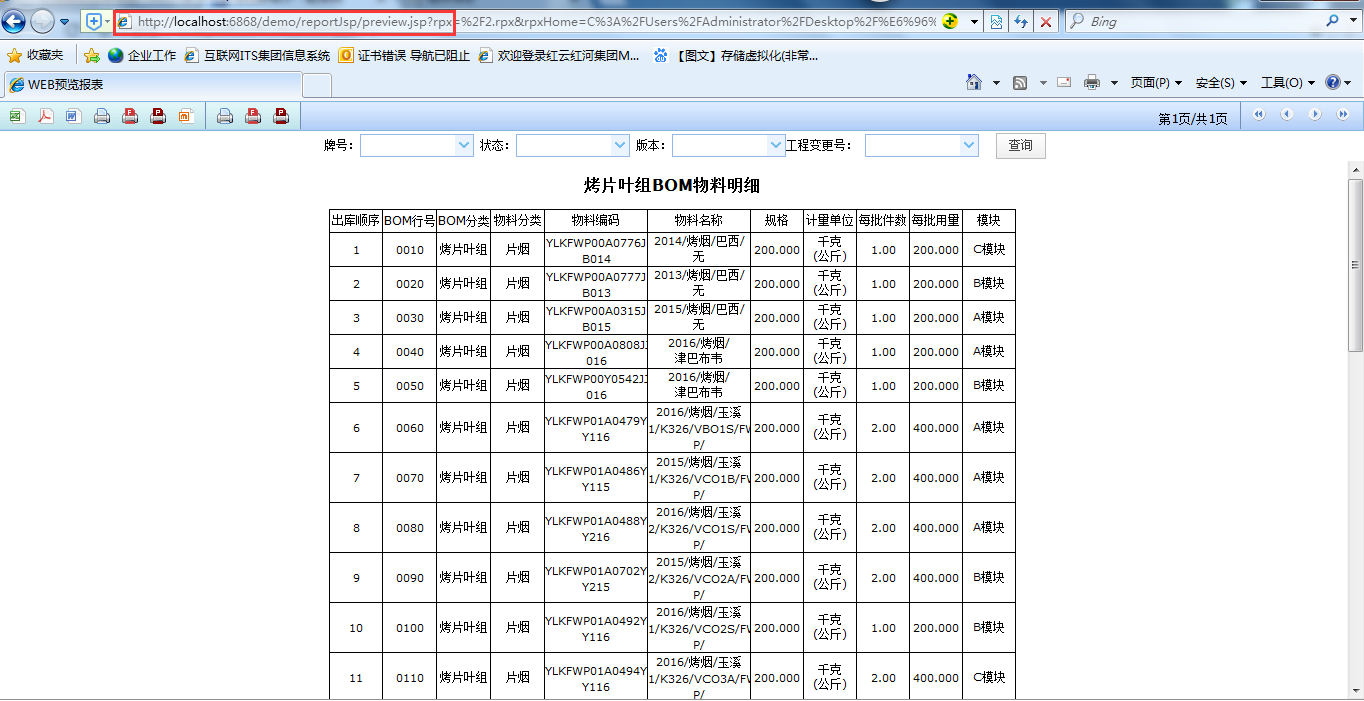
Task: Click the scrollbar down arrow
Action: tap(1355, 691)
